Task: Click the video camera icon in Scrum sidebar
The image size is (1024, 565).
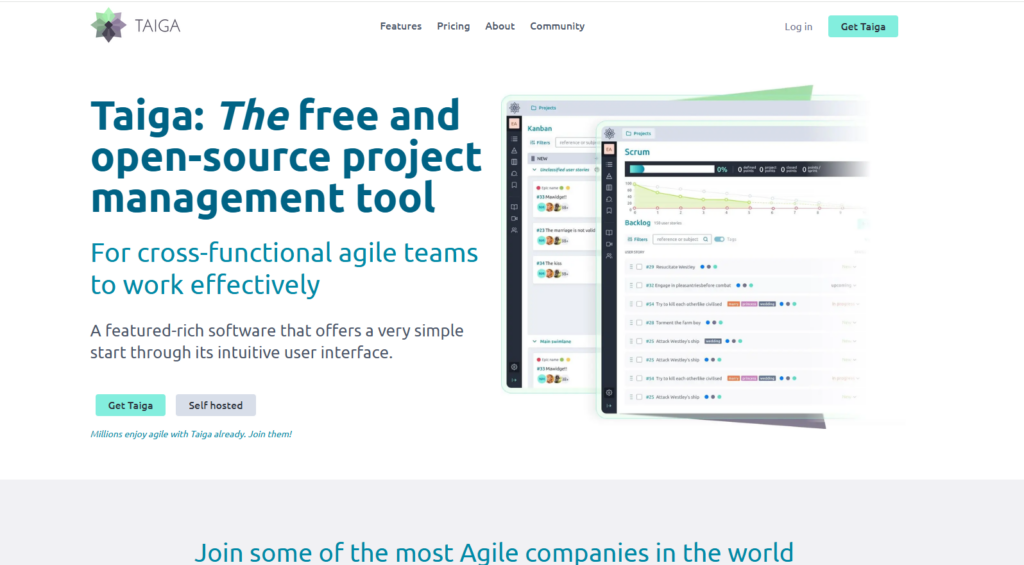Action: click(x=609, y=244)
